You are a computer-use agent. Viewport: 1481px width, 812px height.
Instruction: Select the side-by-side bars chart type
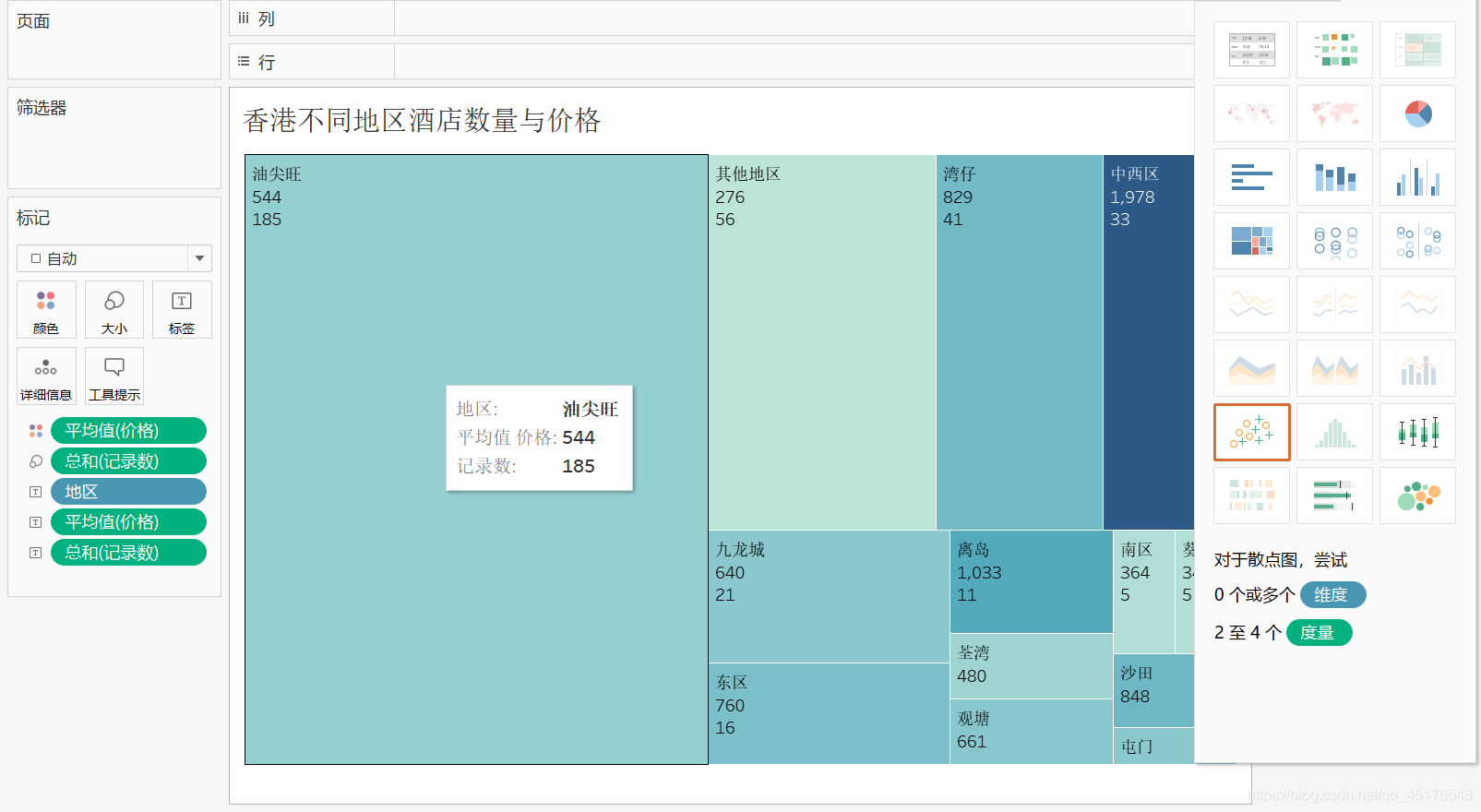click(x=1417, y=177)
